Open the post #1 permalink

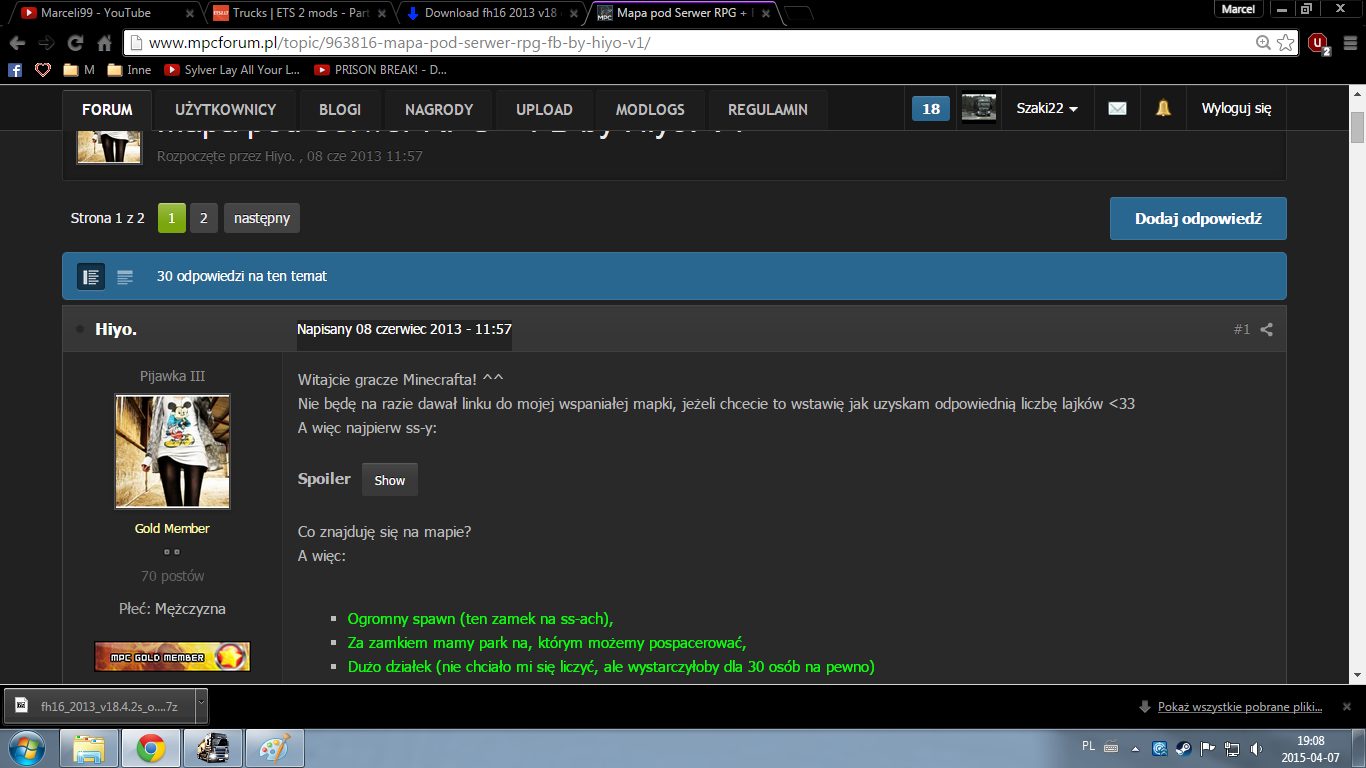point(1241,329)
